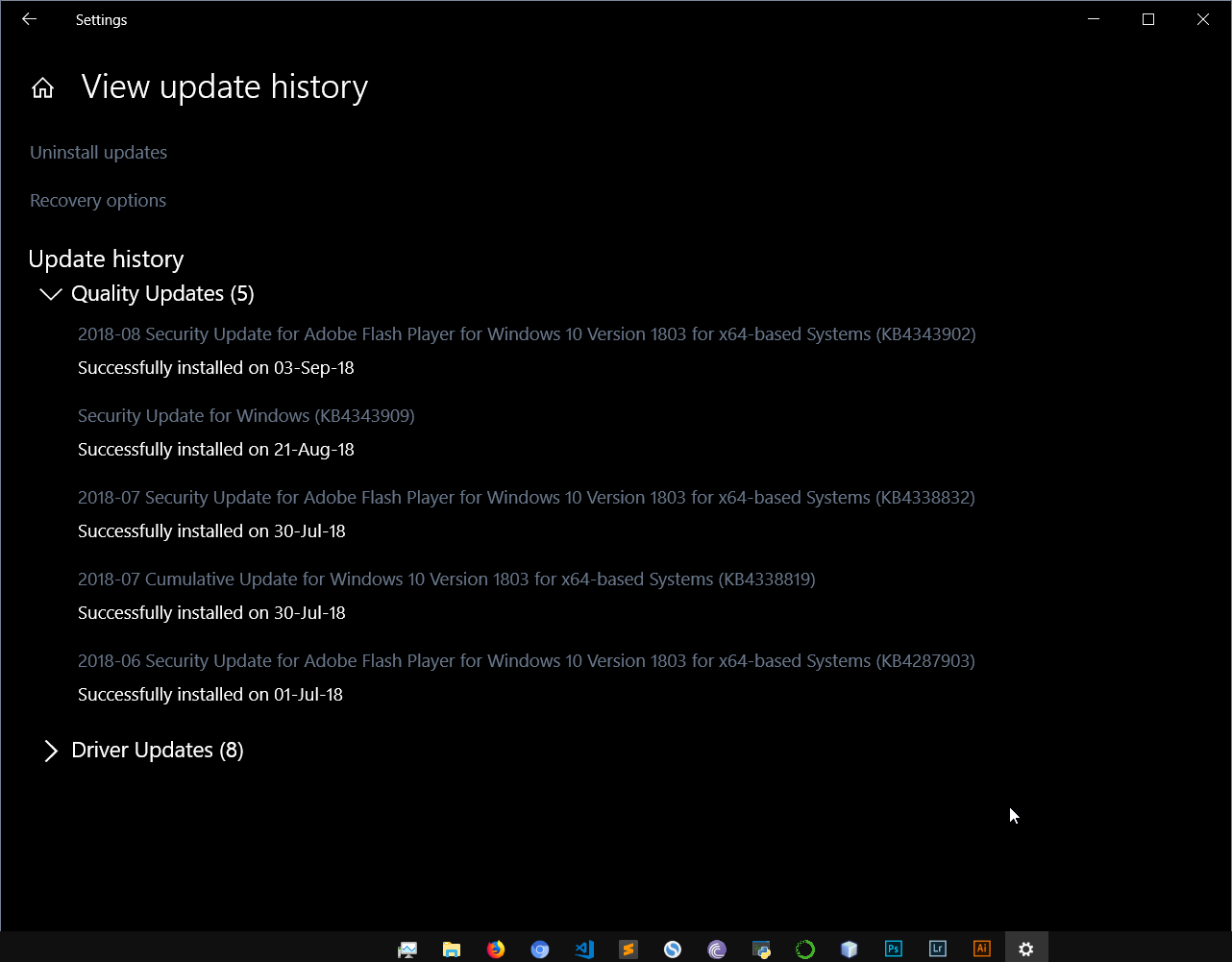Open the KB4287903 Flash Player update link
This screenshot has height=962, width=1232.
point(527,660)
